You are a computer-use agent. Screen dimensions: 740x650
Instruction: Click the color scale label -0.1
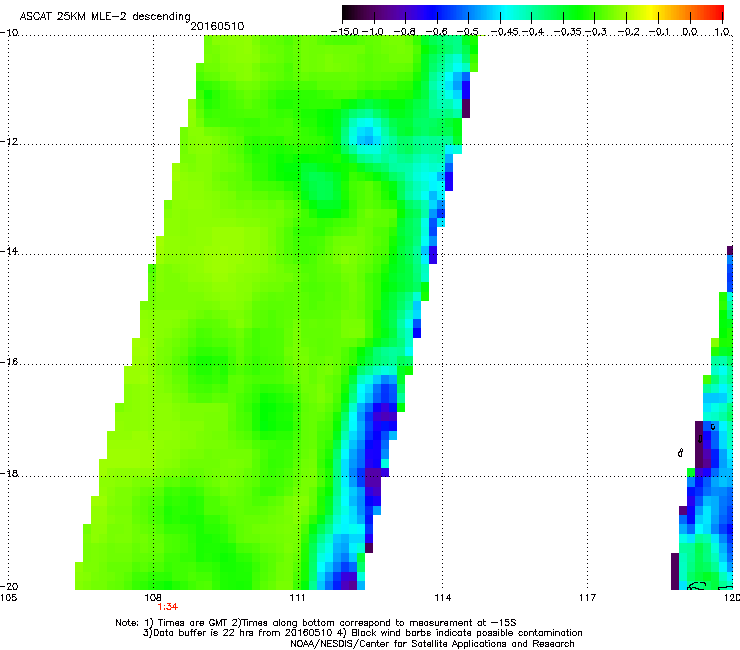pos(659,32)
